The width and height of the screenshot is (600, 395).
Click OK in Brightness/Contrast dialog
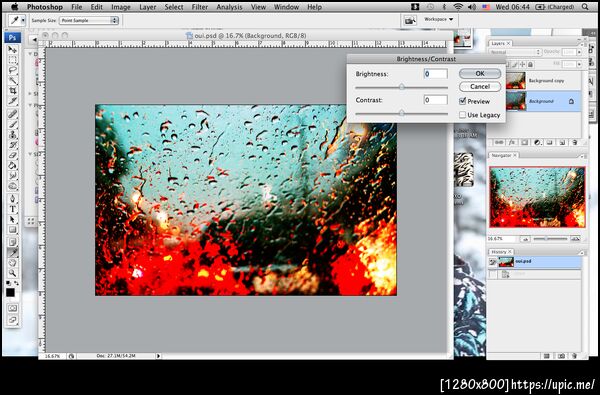coord(480,73)
